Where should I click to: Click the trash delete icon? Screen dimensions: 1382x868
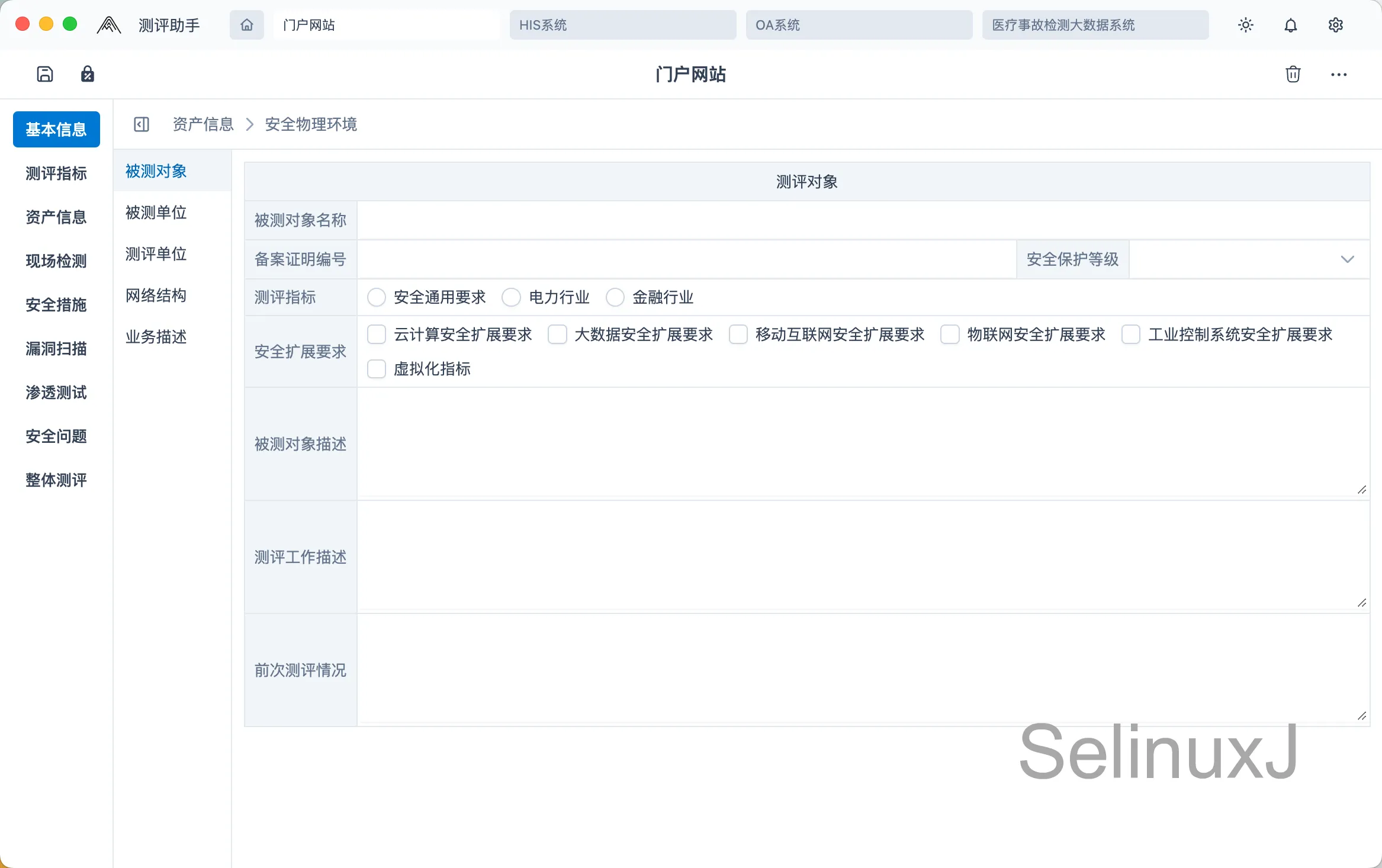[1293, 74]
